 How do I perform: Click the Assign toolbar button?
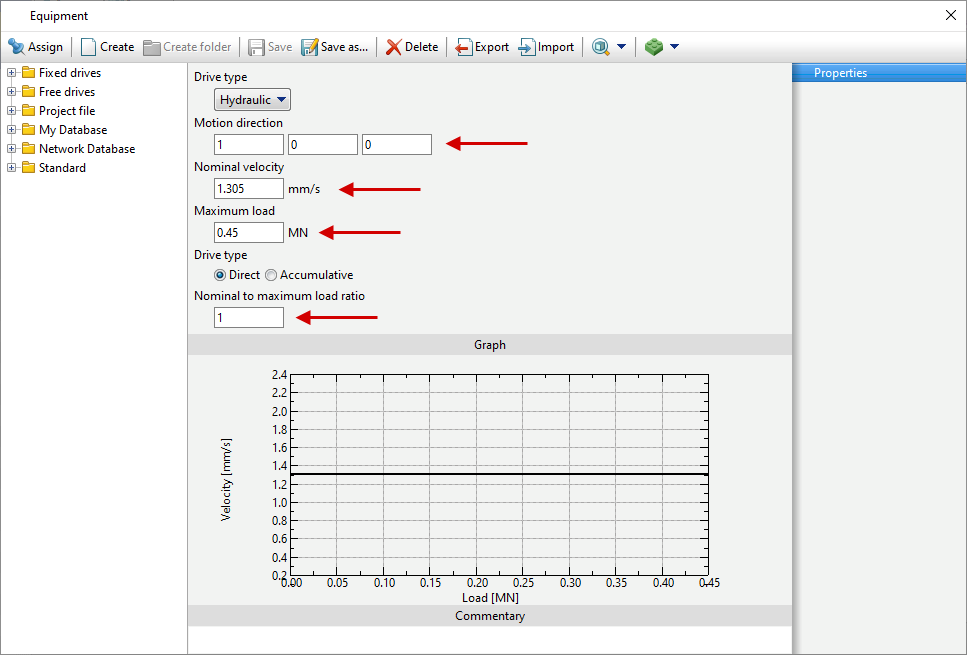click(x=36, y=47)
